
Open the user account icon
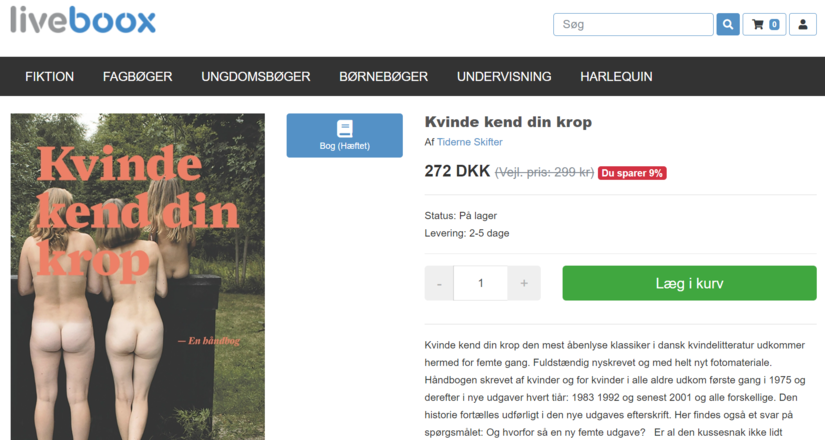tap(802, 24)
